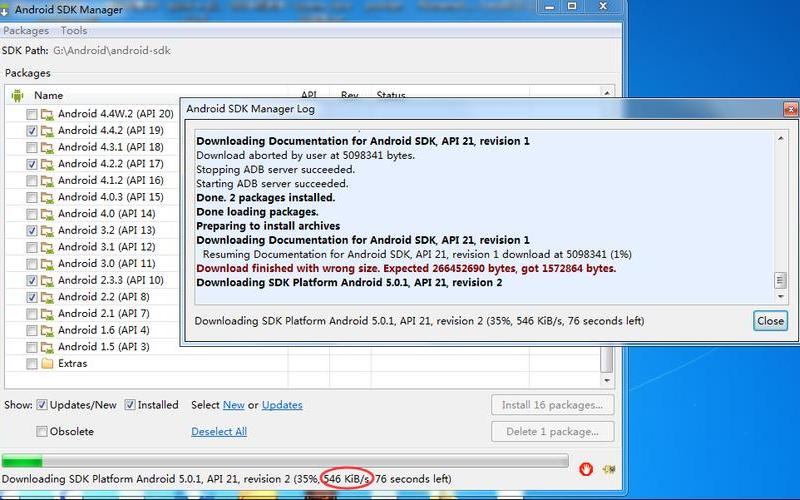Viewport: 800px width, 500px height.
Task: Click the Deselect All link
Action: pos(219,432)
